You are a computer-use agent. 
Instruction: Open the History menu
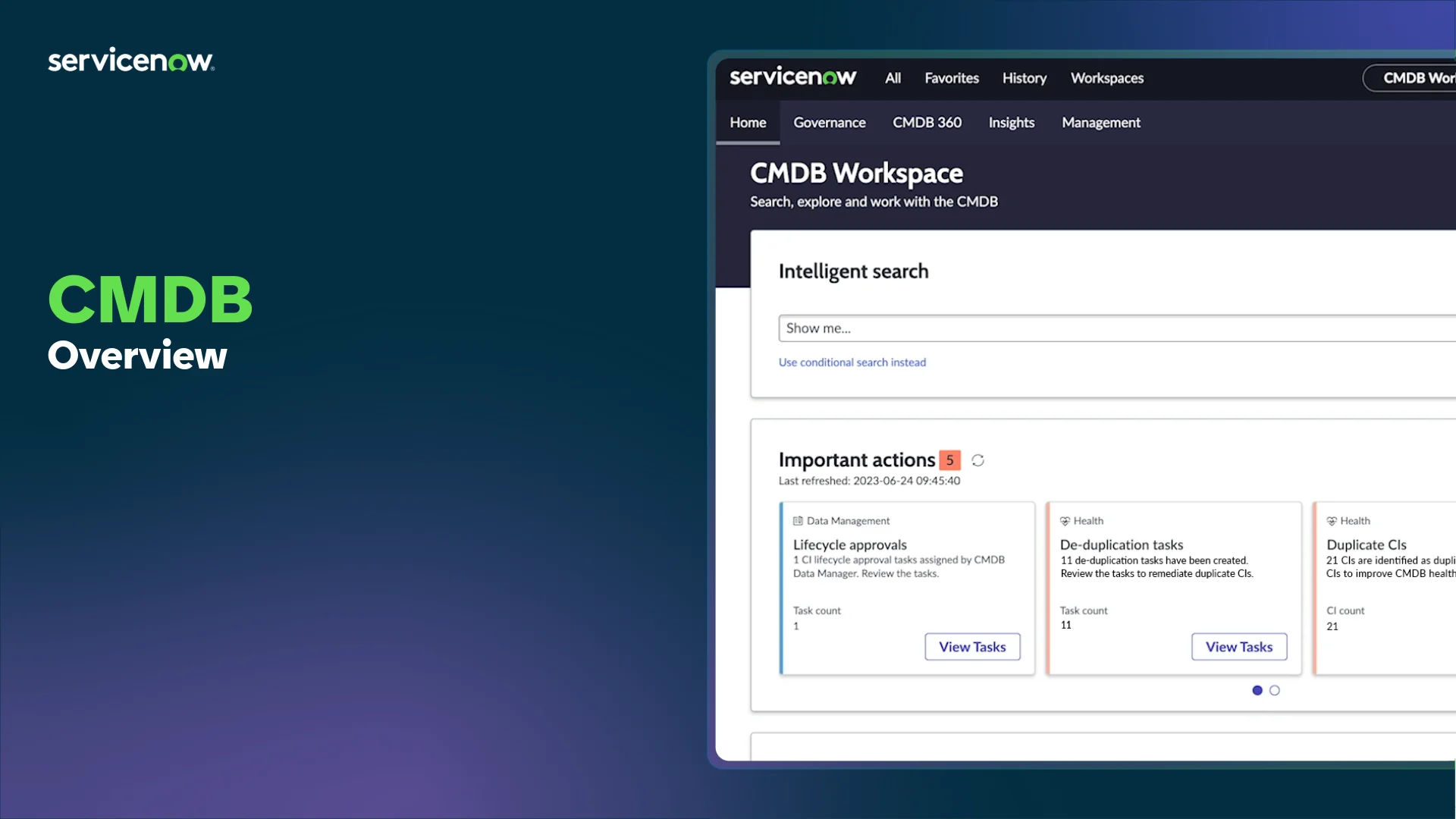click(1024, 78)
